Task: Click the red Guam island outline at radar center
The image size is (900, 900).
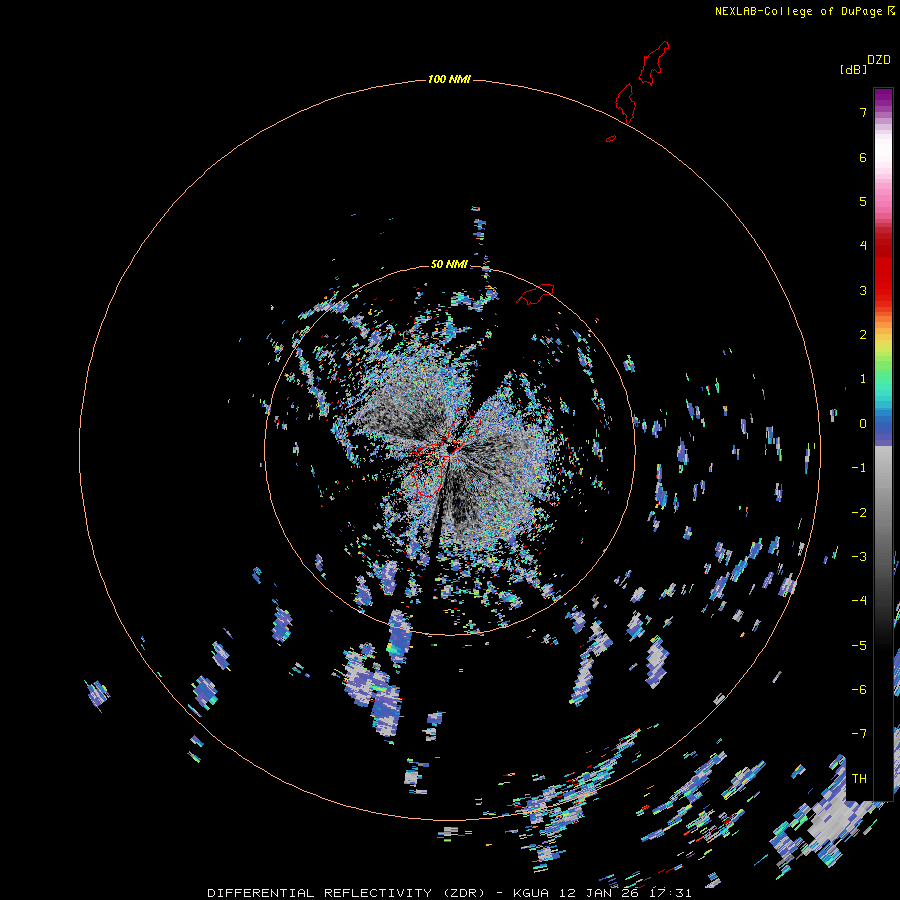Action: pos(446,451)
